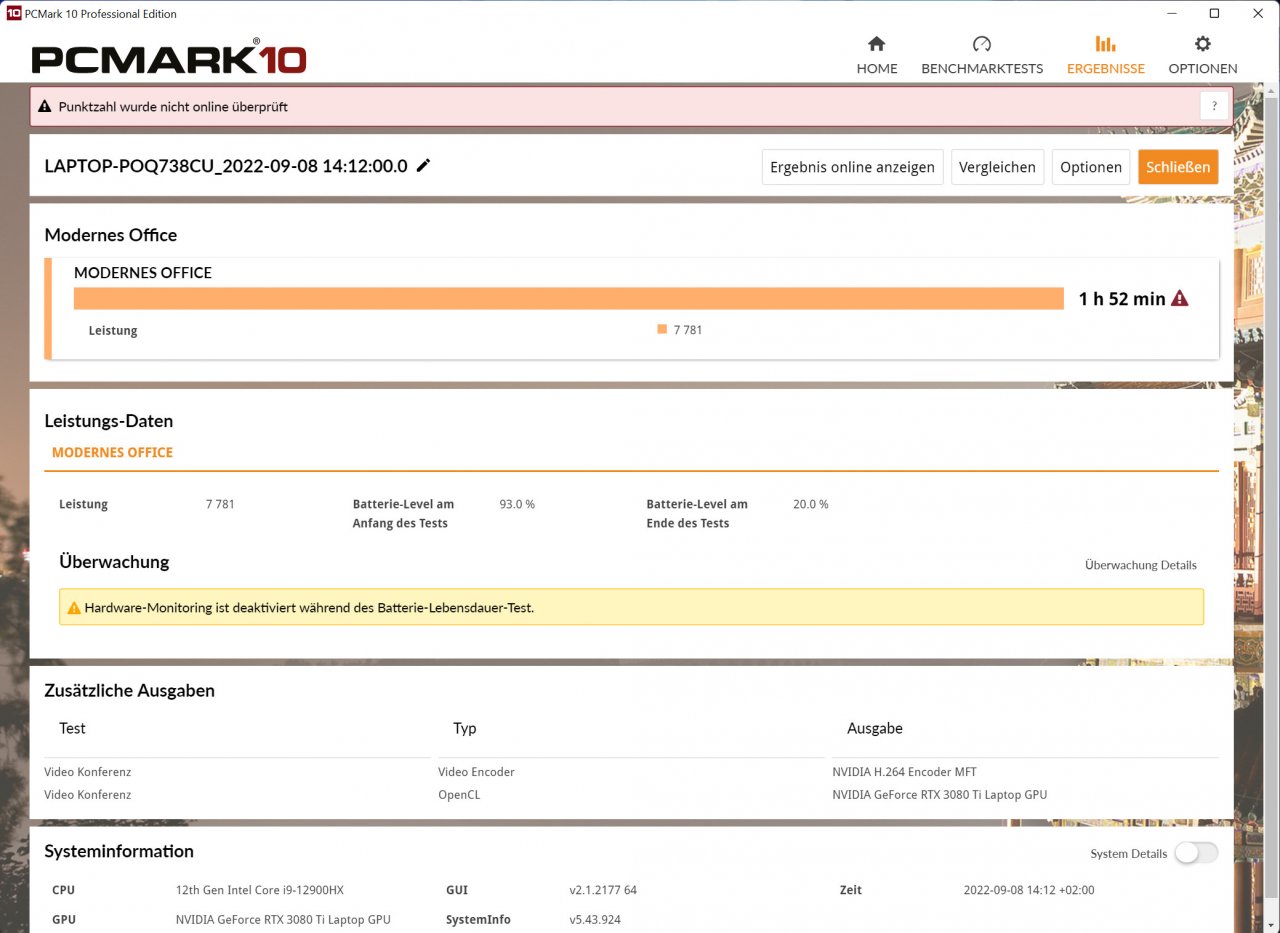Click the Vergleichen button
Screen dimensions: 1280x933
point(997,167)
